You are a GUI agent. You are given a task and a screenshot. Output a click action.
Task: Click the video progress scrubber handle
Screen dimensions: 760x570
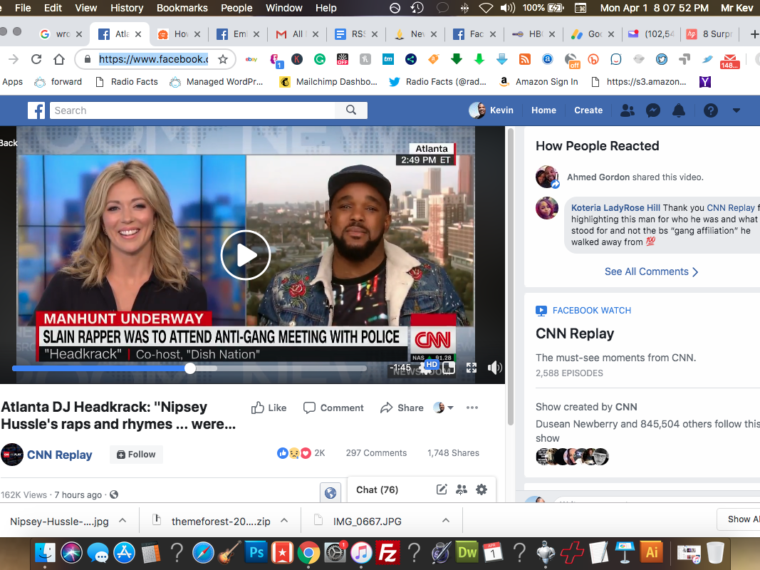pos(190,368)
